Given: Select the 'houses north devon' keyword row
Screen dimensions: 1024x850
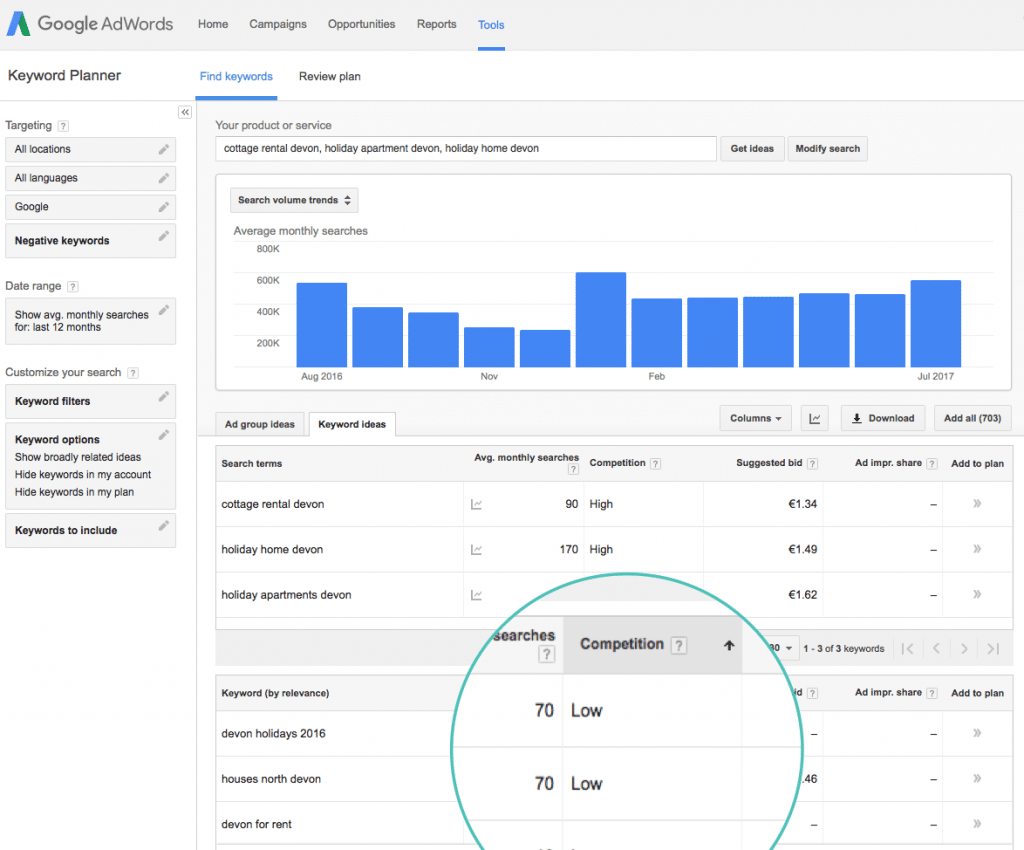Looking at the screenshot, I should tap(271, 779).
